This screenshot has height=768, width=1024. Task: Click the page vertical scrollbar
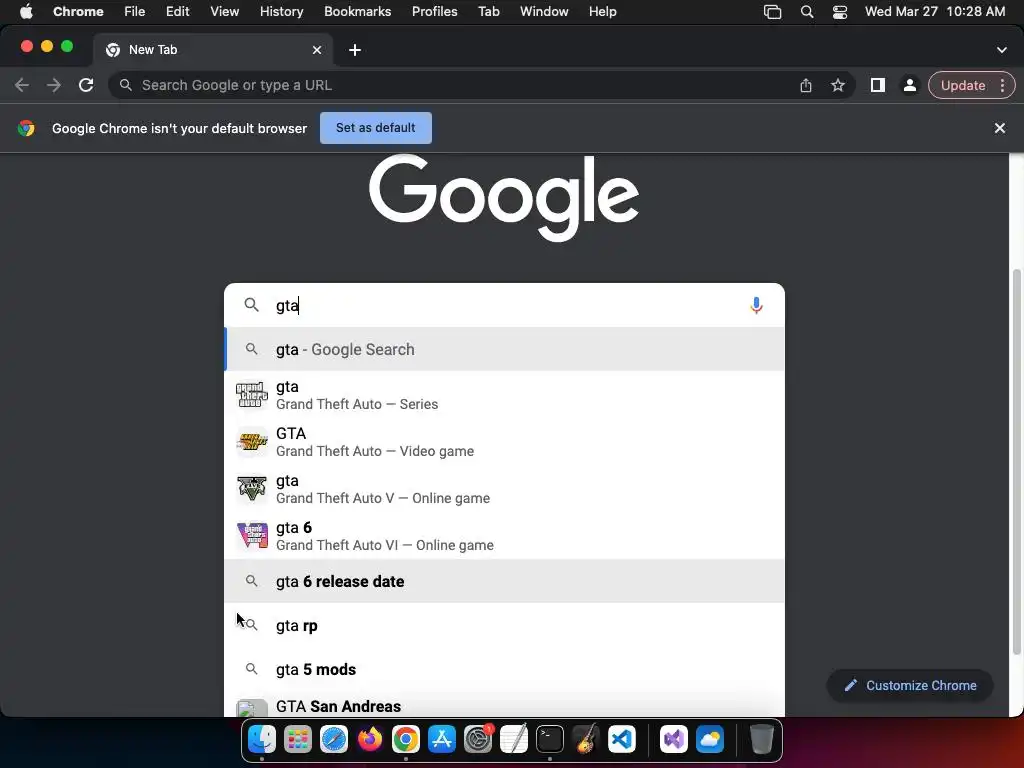pyautogui.click(x=1016, y=460)
